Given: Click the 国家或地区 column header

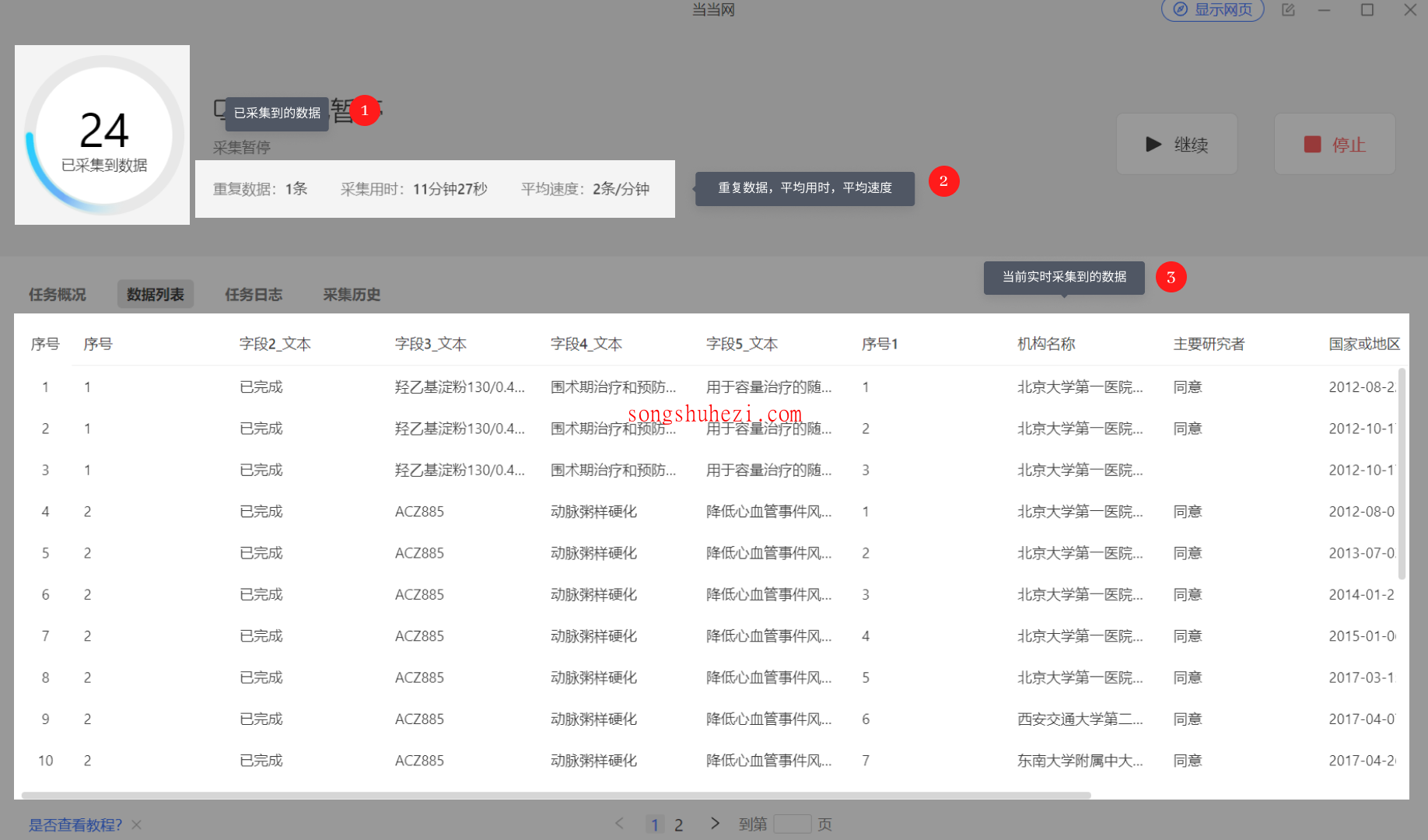Looking at the screenshot, I should pos(1364,344).
